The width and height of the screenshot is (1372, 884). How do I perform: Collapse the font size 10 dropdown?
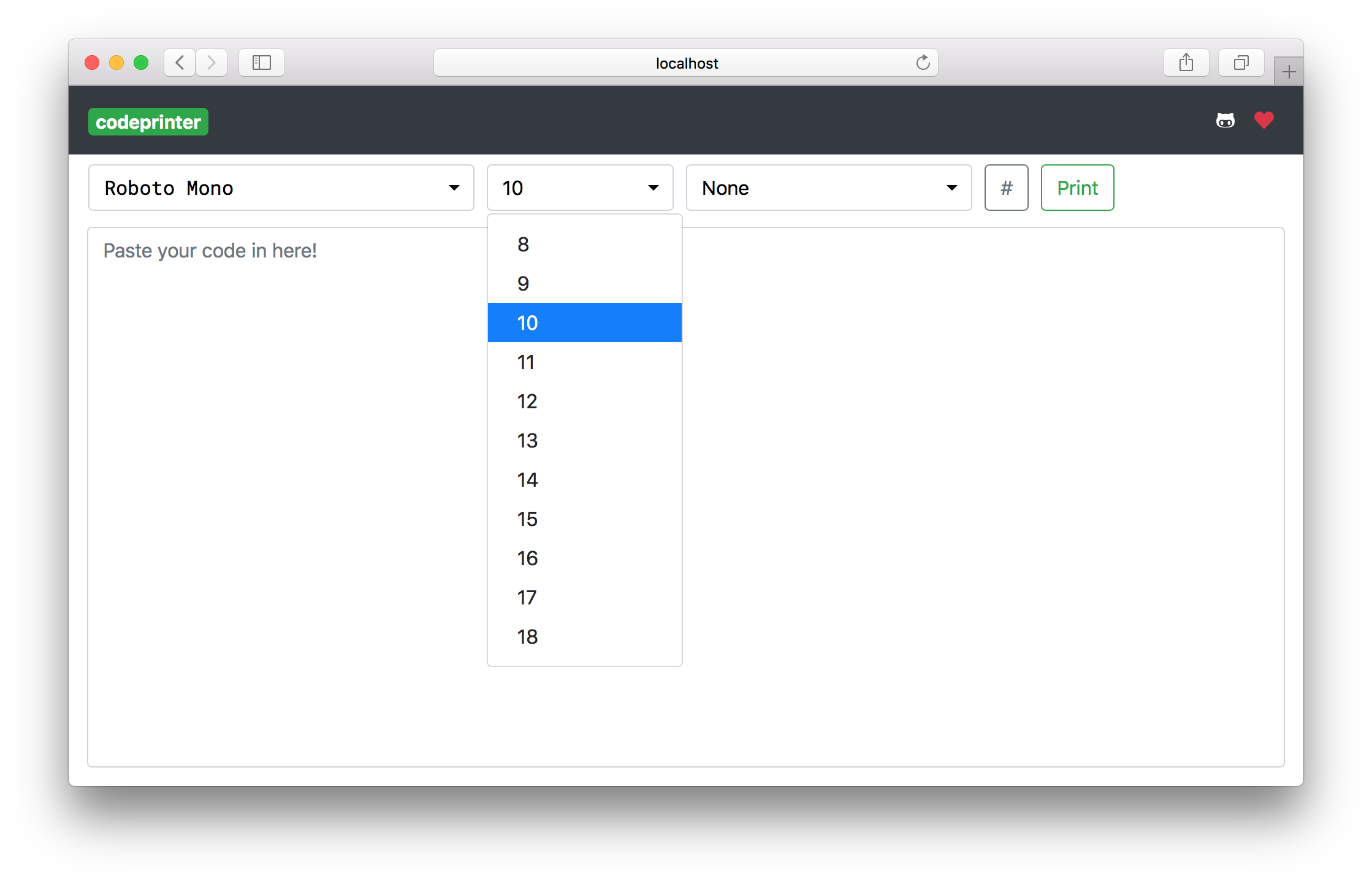point(579,188)
